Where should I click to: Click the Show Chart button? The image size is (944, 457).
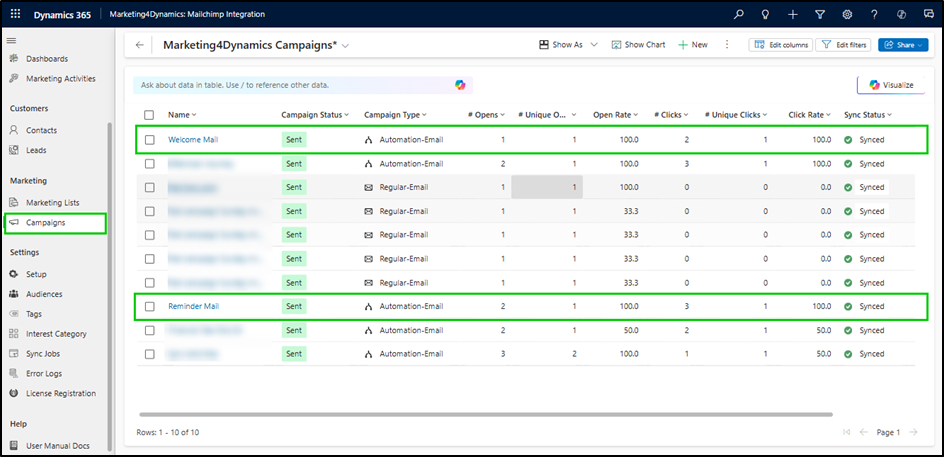(x=639, y=45)
